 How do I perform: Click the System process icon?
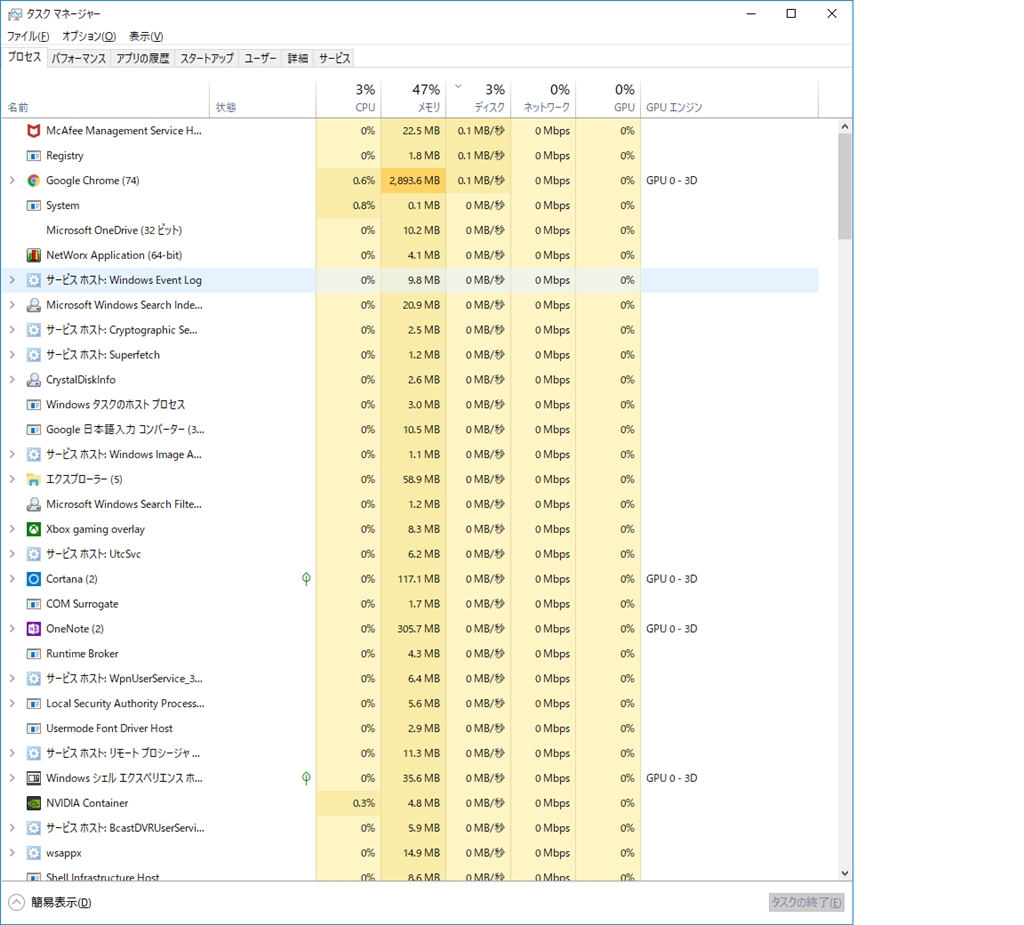pyautogui.click(x=33, y=205)
